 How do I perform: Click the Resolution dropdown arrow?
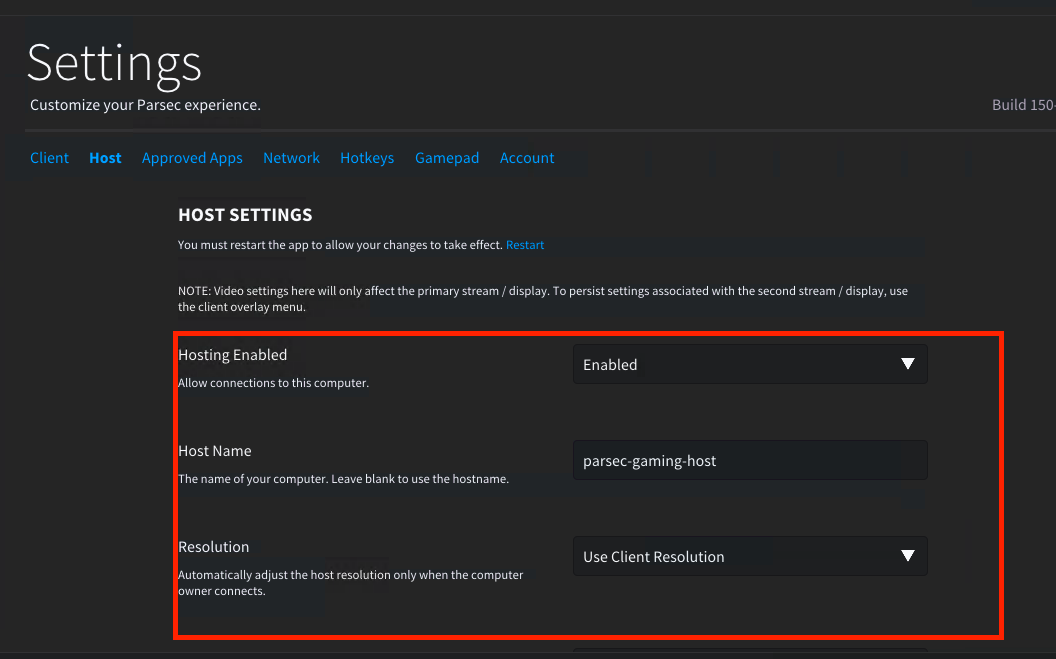(907, 556)
